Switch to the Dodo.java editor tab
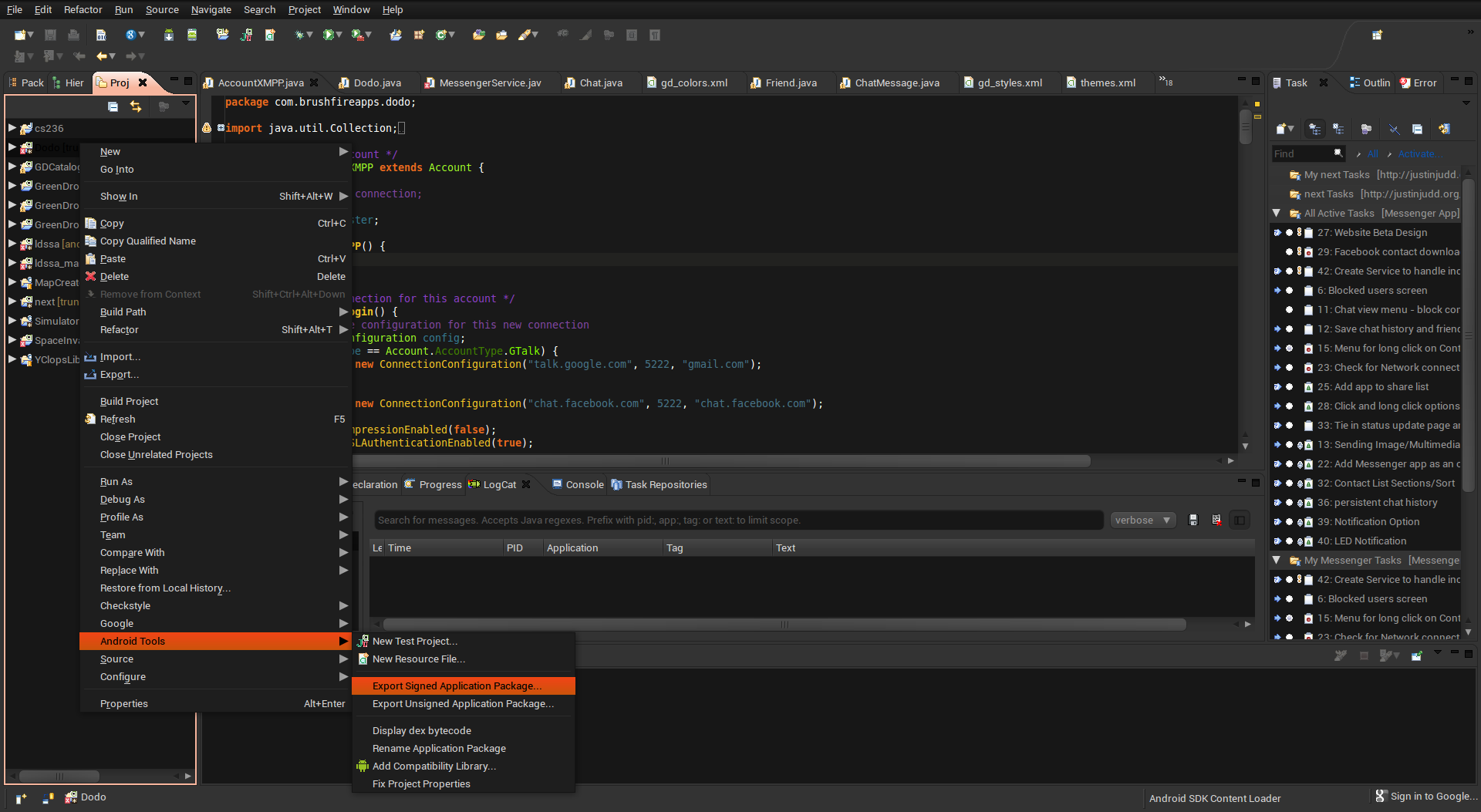The width and height of the screenshot is (1481, 812). [x=376, y=83]
